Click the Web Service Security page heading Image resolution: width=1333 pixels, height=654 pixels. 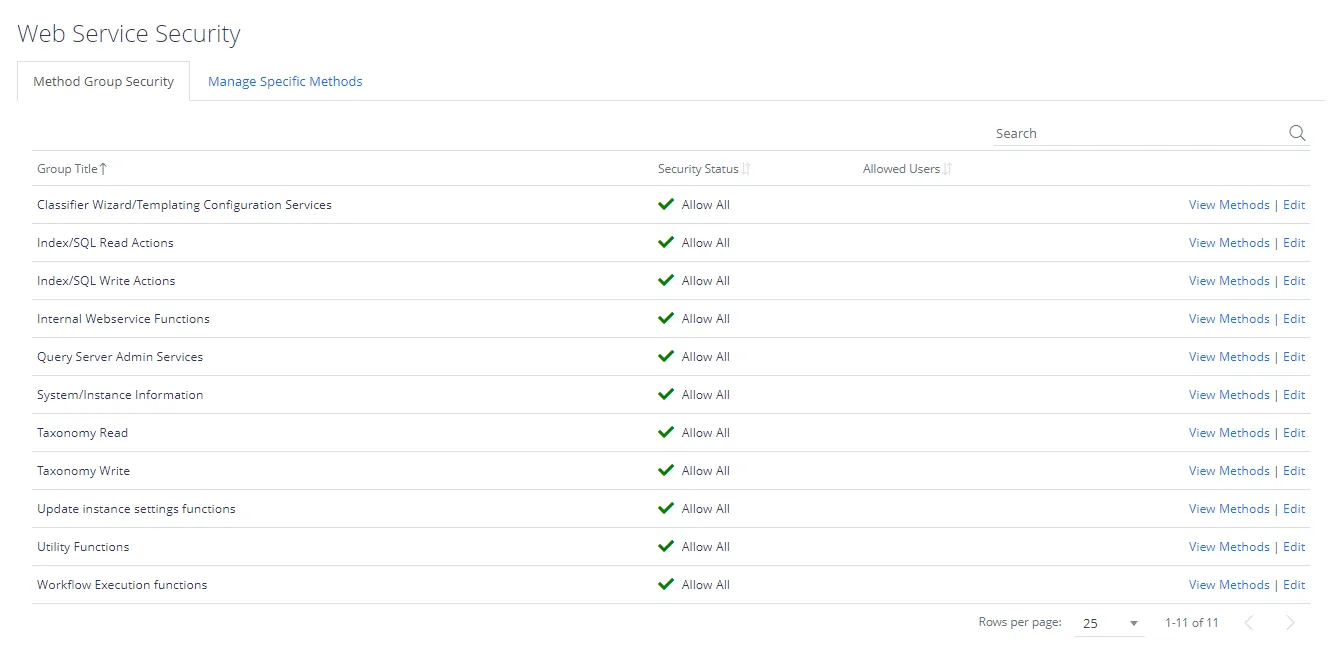click(x=129, y=33)
